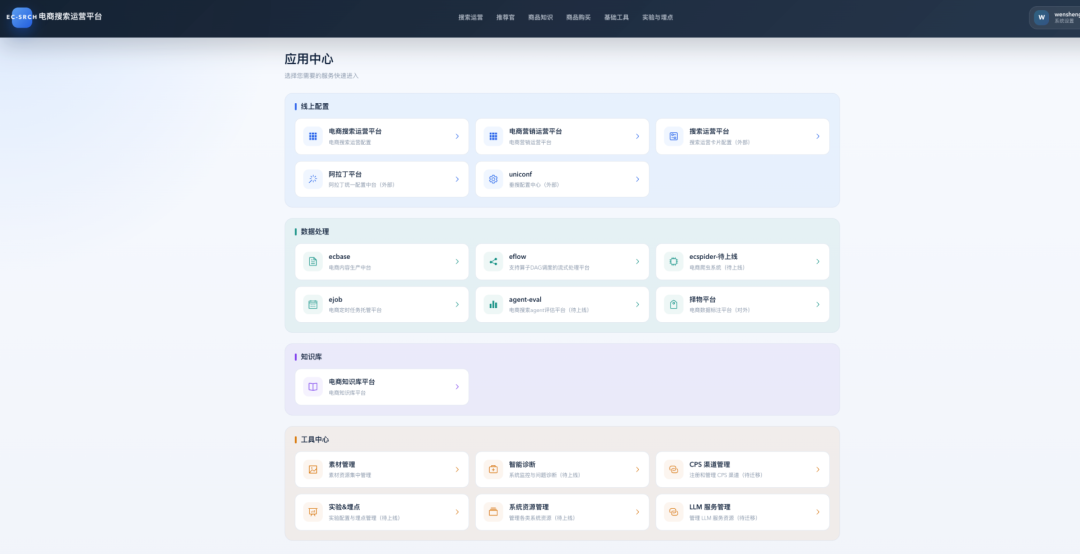
Task: Click the chevron on CPS 渠道管理 card
Action: tap(818, 469)
